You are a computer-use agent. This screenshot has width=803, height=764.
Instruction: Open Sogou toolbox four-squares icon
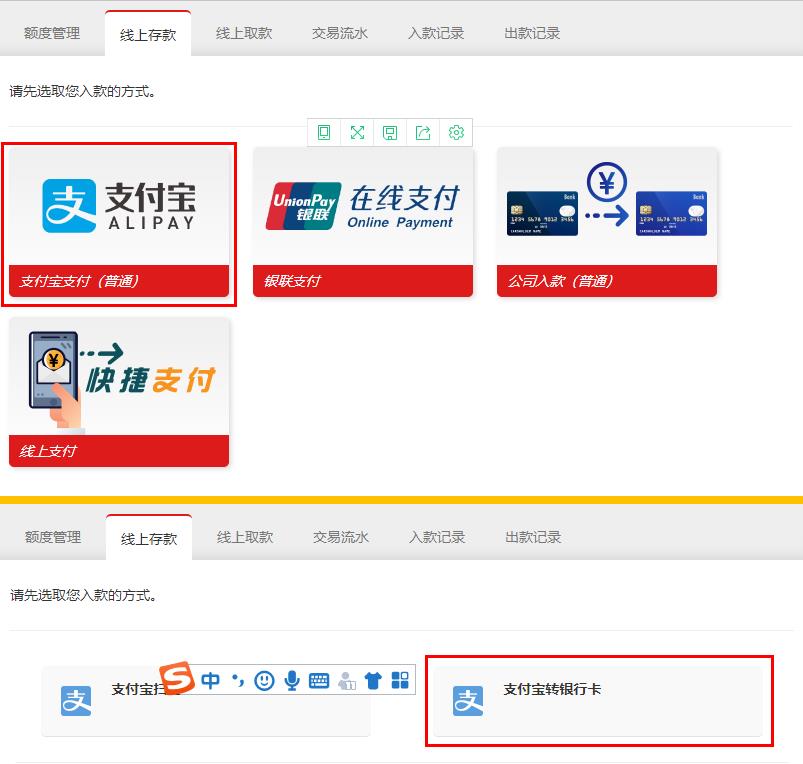coord(400,681)
